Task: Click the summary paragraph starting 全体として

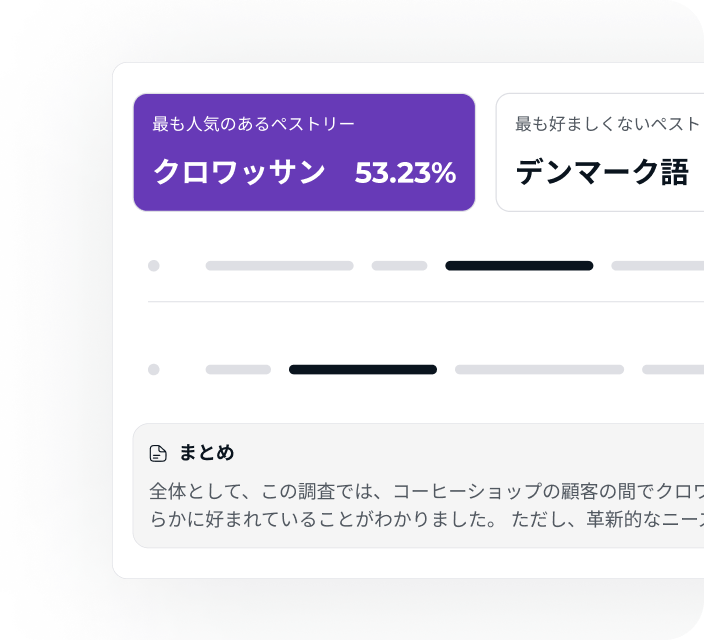Action: tap(427, 505)
